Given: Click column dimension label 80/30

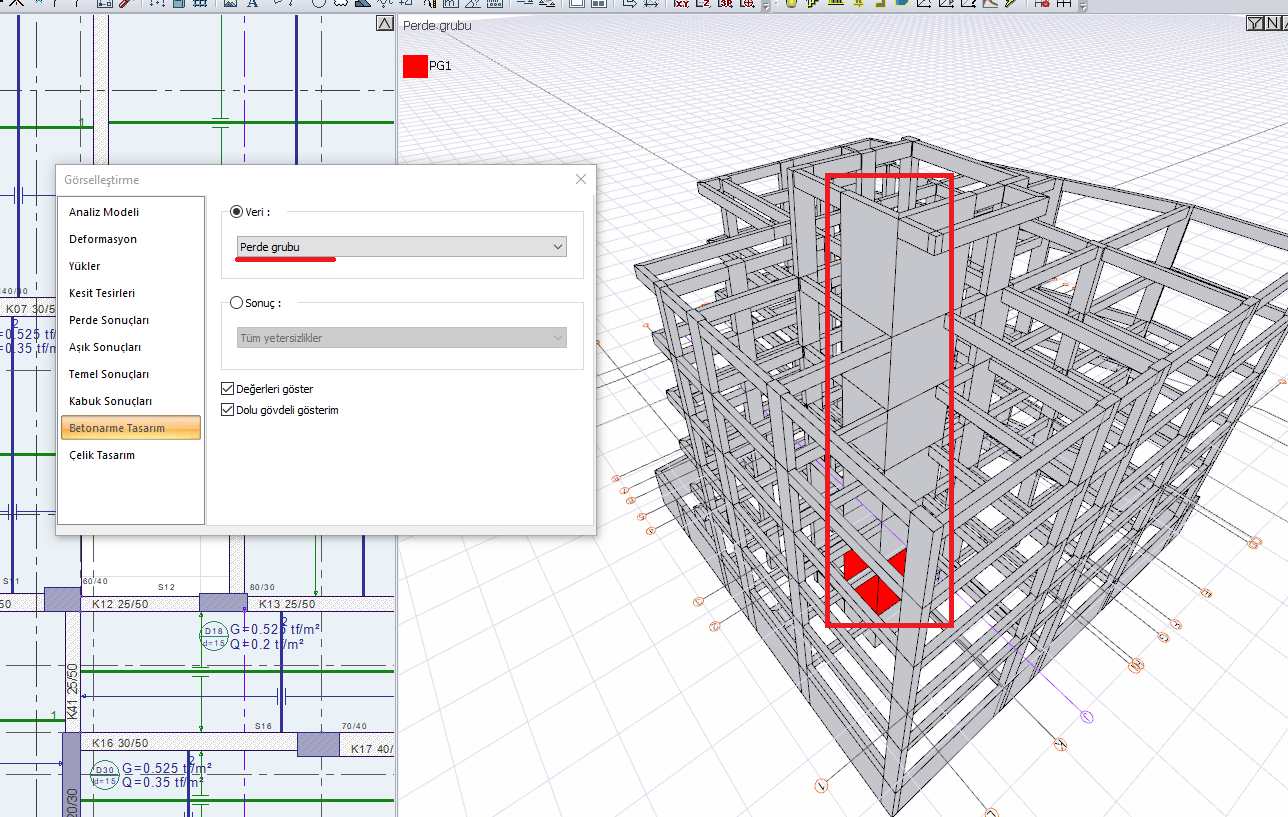Looking at the screenshot, I should (262, 587).
